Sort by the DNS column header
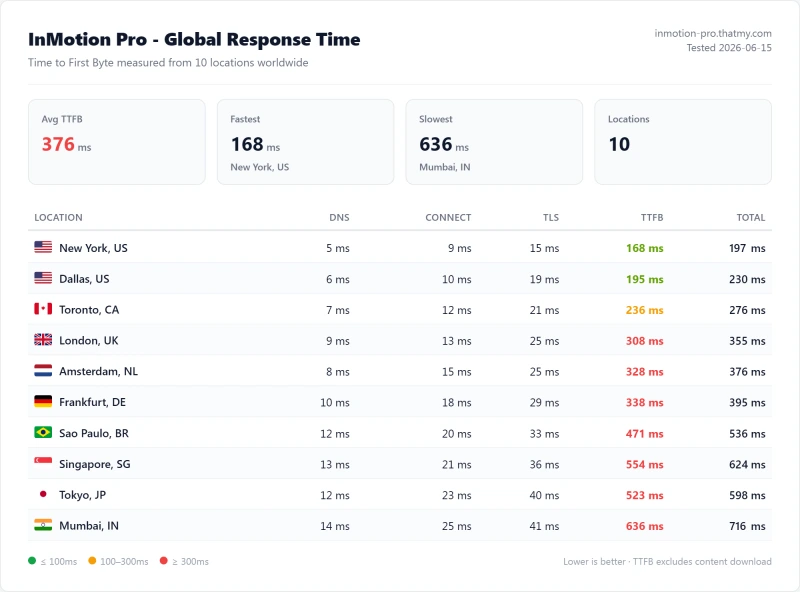This screenshot has width=800, height=592. (339, 217)
